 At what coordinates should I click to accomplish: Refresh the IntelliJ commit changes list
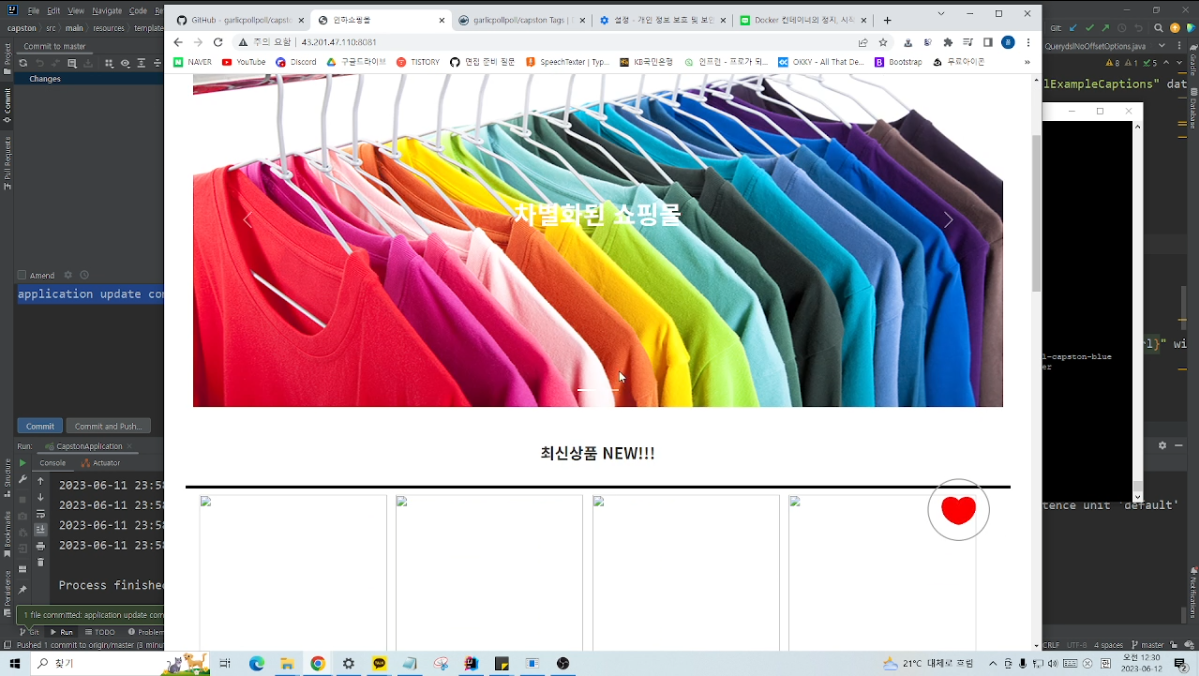(x=23, y=63)
